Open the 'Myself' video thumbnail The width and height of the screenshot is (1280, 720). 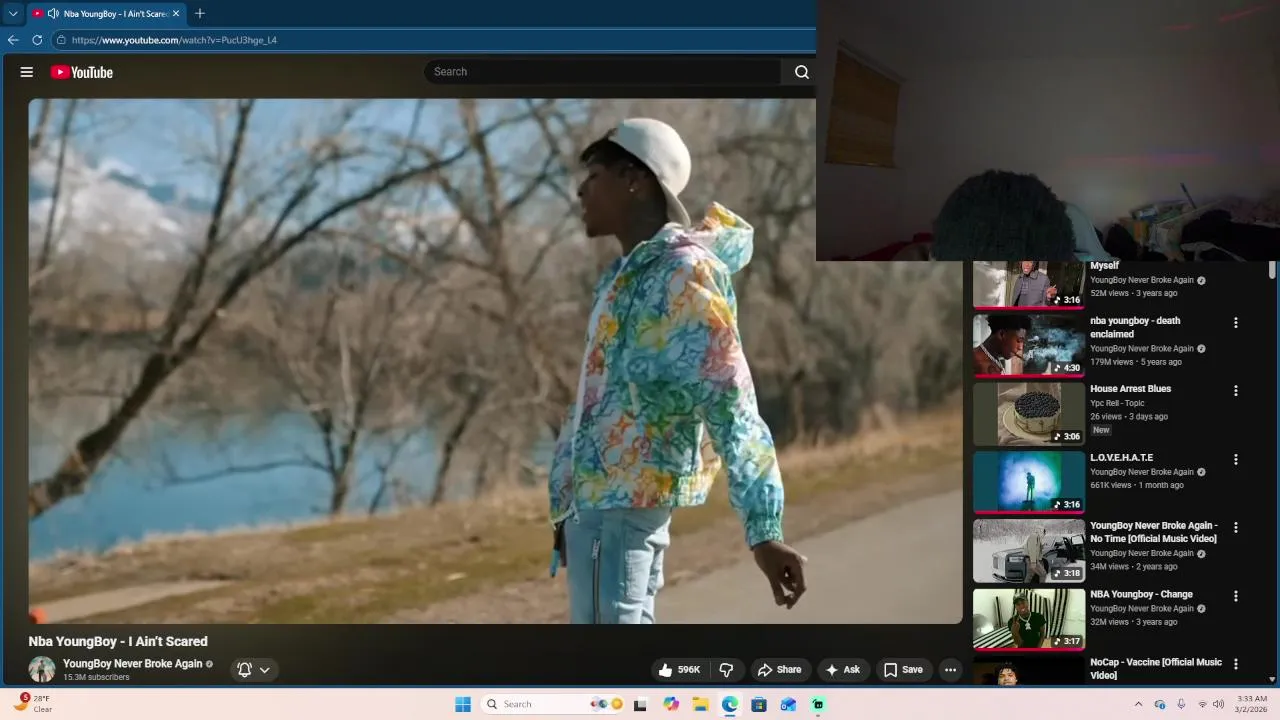coord(1029,284)
